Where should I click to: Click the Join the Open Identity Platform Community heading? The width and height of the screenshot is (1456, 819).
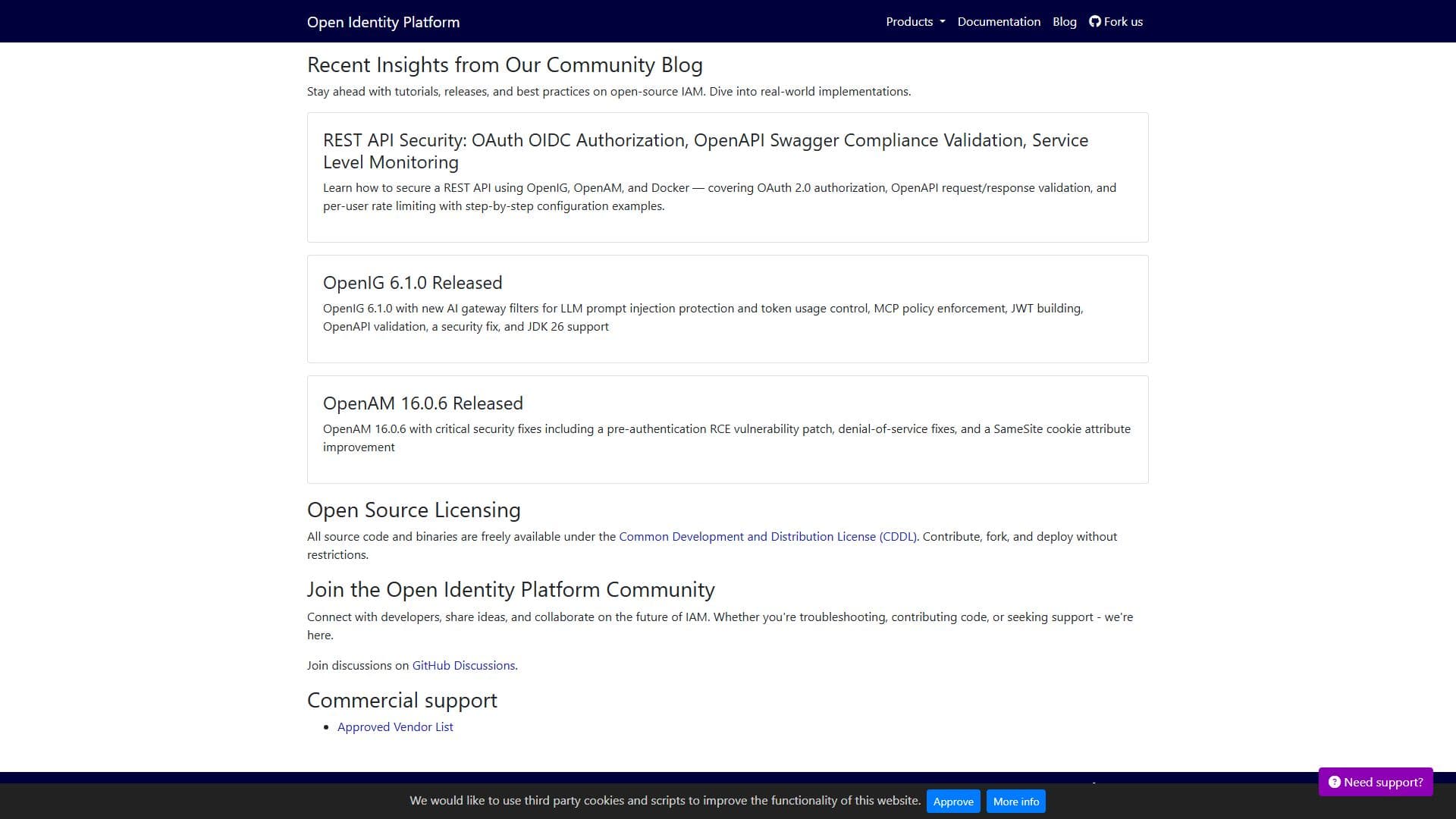[x=511, y=590]
